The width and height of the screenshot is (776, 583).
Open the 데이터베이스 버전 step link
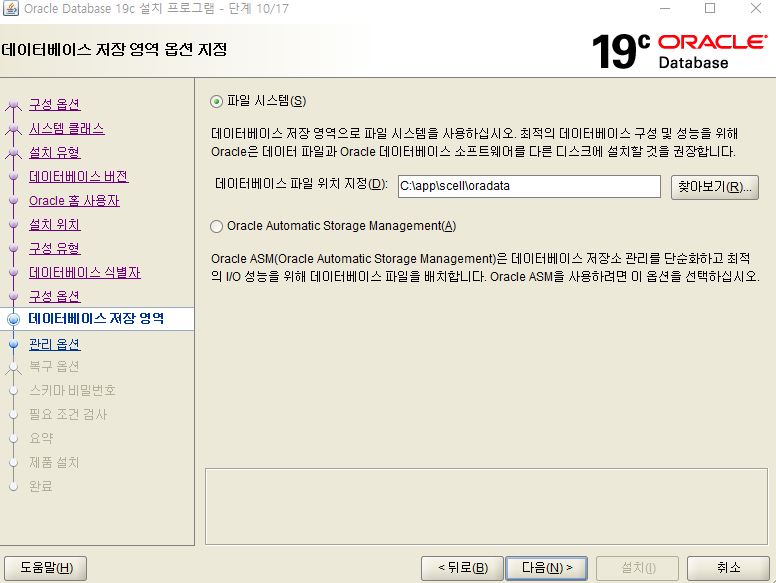(x=79, y=176)
